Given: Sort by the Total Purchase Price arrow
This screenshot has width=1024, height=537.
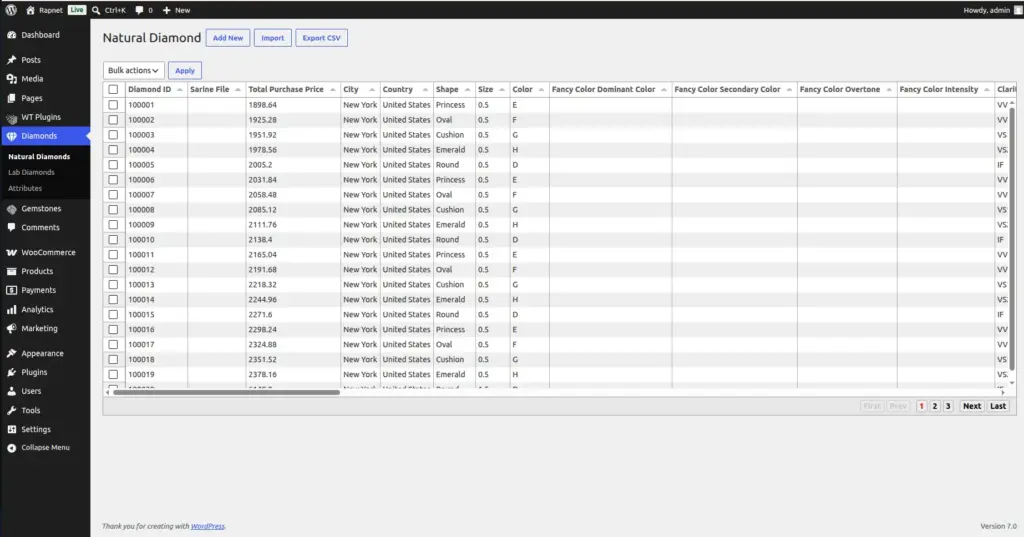Looking at the screenshot, I should 332,90.
